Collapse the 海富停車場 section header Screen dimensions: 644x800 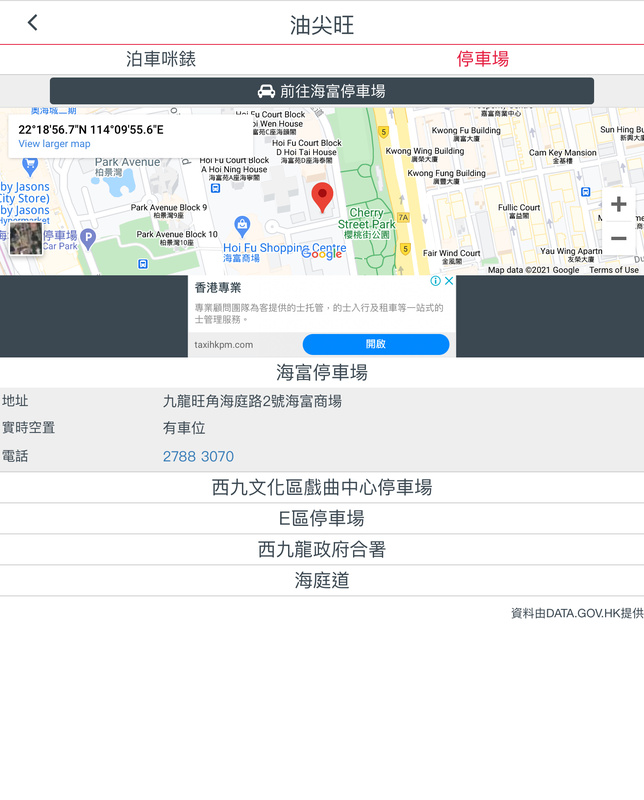click(321, 372)
